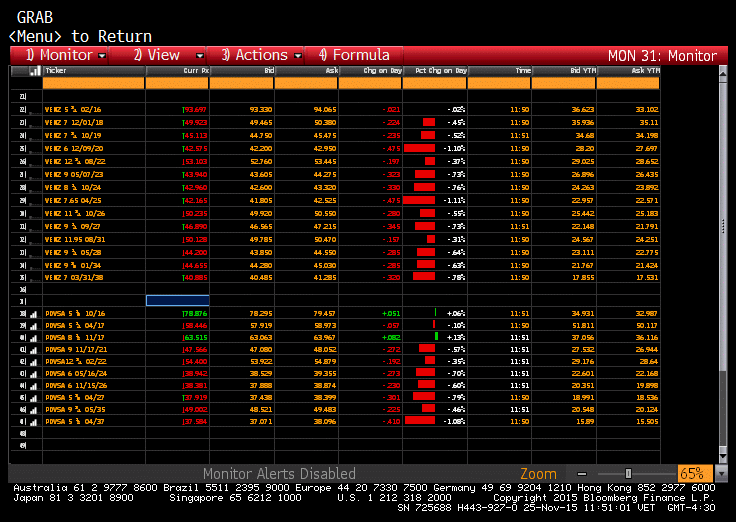Click the Bid YTM column header
Image resolution: width=736 pixels, height=522 pixels.
click(564, 71)
